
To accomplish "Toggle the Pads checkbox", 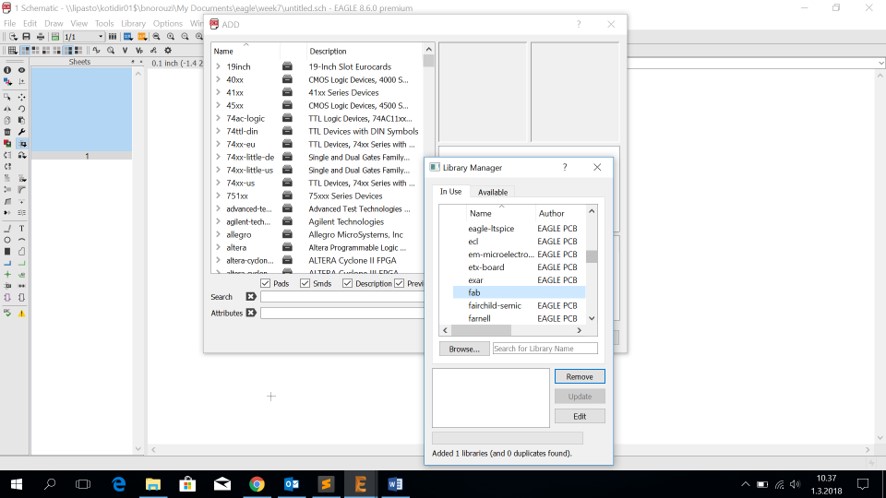I will pos(265,283).
